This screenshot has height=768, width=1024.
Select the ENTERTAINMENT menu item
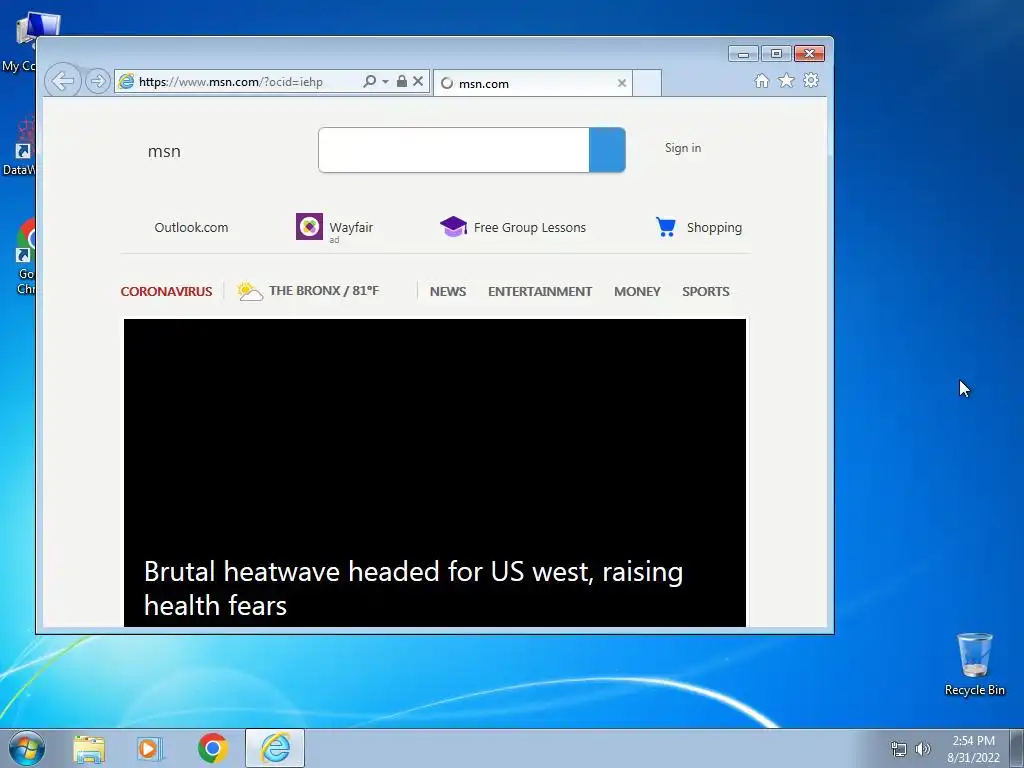click(540, 291)
